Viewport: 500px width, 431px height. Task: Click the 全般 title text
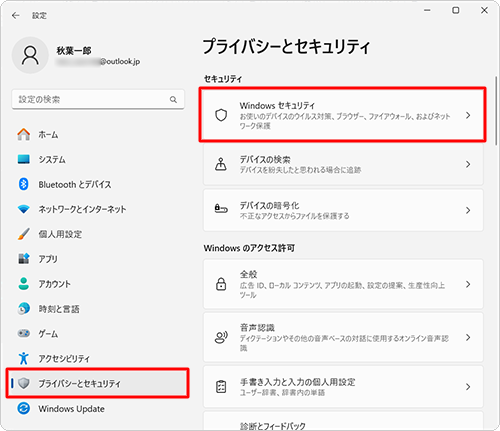click(x=248, y=274)
